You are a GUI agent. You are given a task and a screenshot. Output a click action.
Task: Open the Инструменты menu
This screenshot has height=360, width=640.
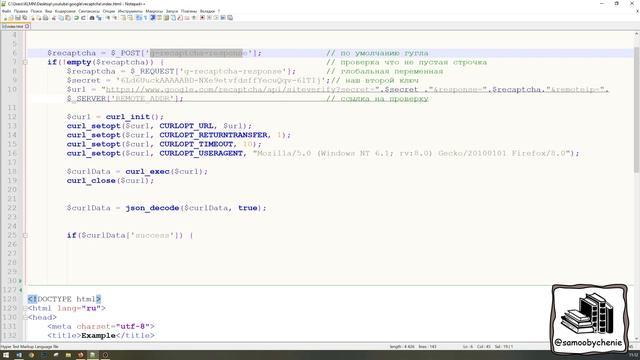(130, 11)
